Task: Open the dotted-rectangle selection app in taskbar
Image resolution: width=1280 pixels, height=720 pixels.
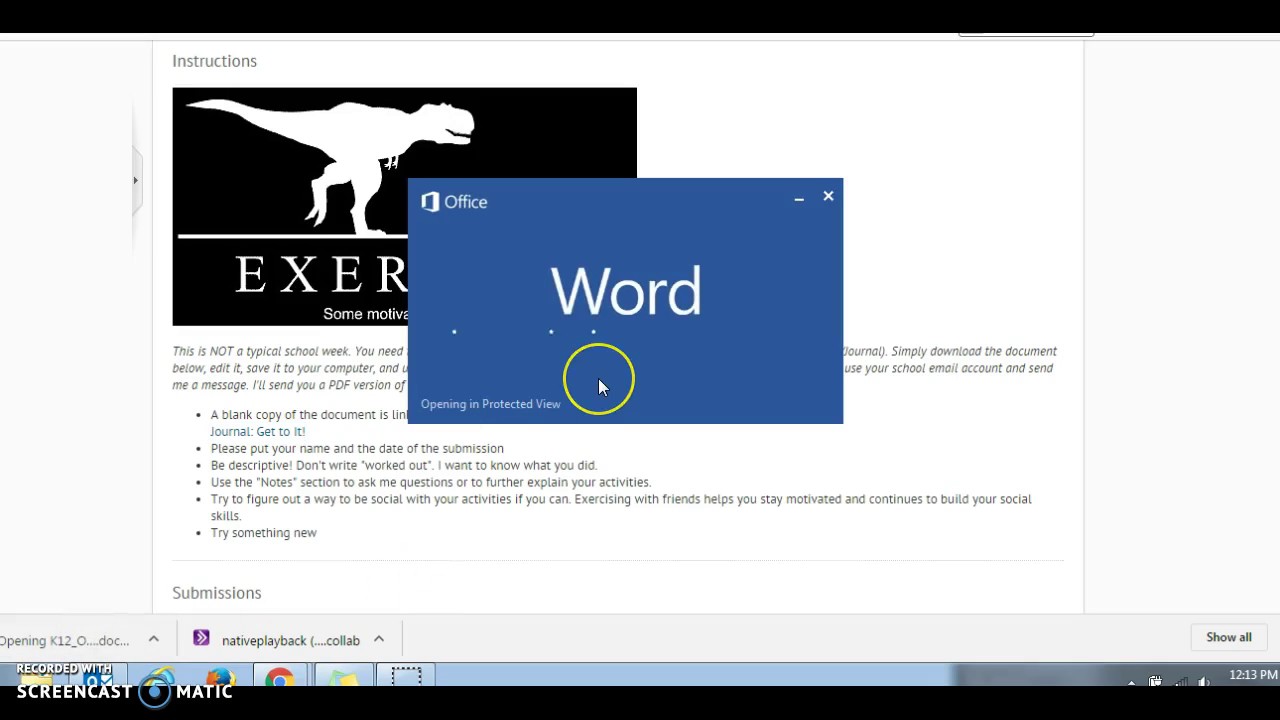Action: (406, 679)
